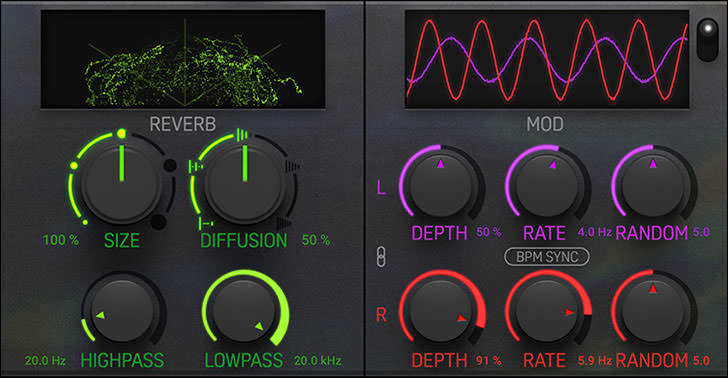Toggle the L/R channel link icon
This screenshot has height=378, width=728.
(x=381, y=257)
